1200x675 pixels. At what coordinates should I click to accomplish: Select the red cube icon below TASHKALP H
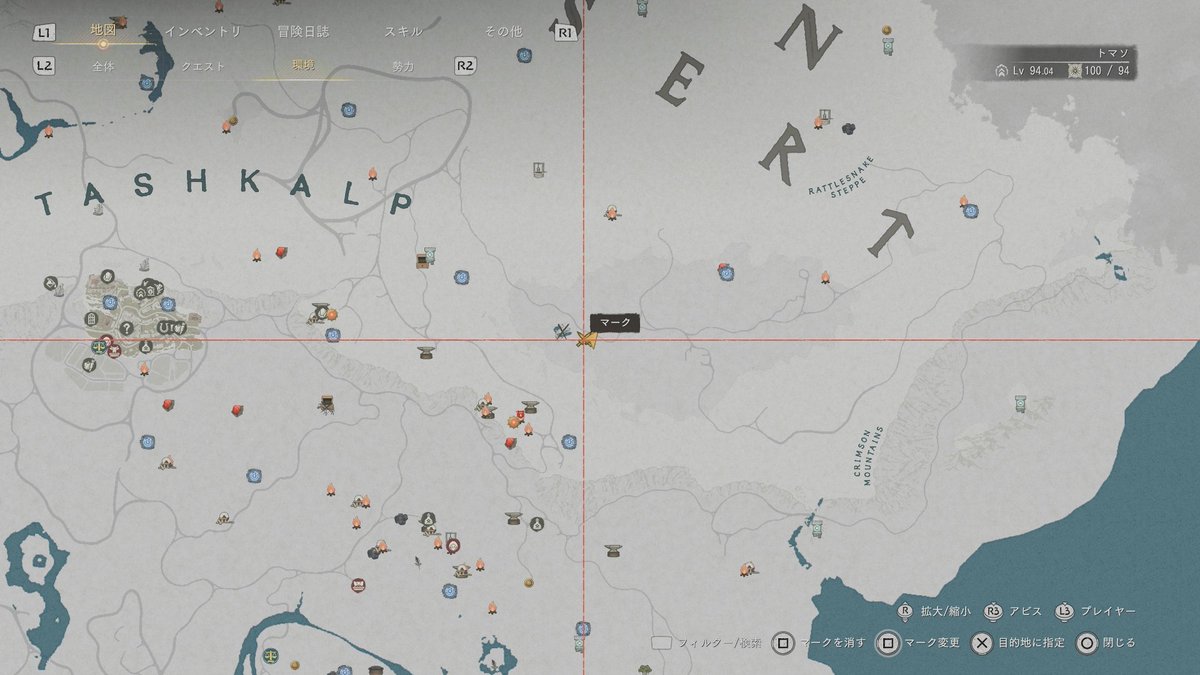(x=283, y=252)
